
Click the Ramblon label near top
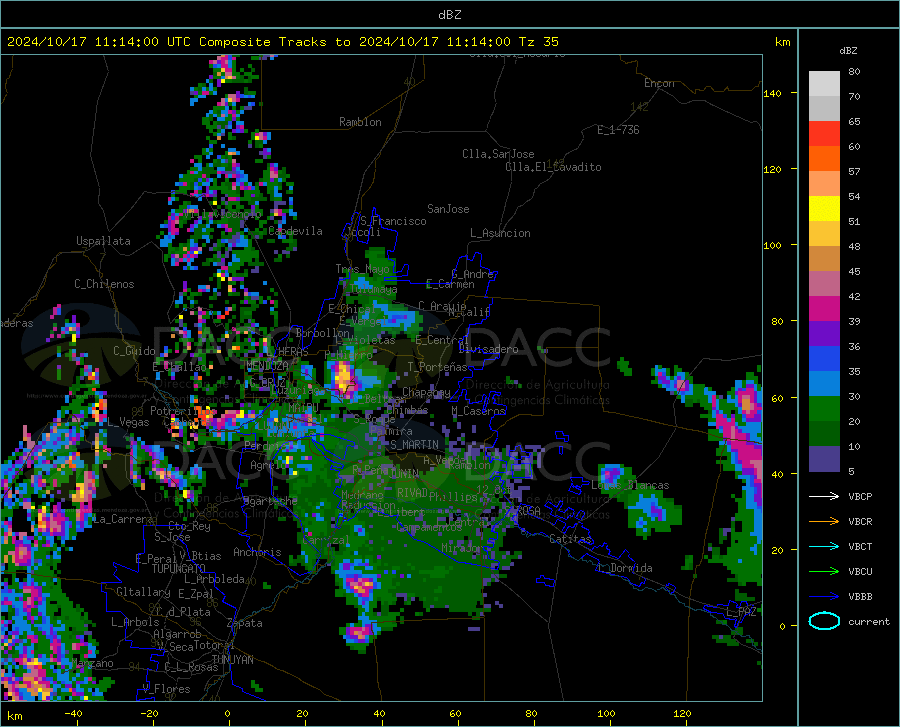point(360,122)
